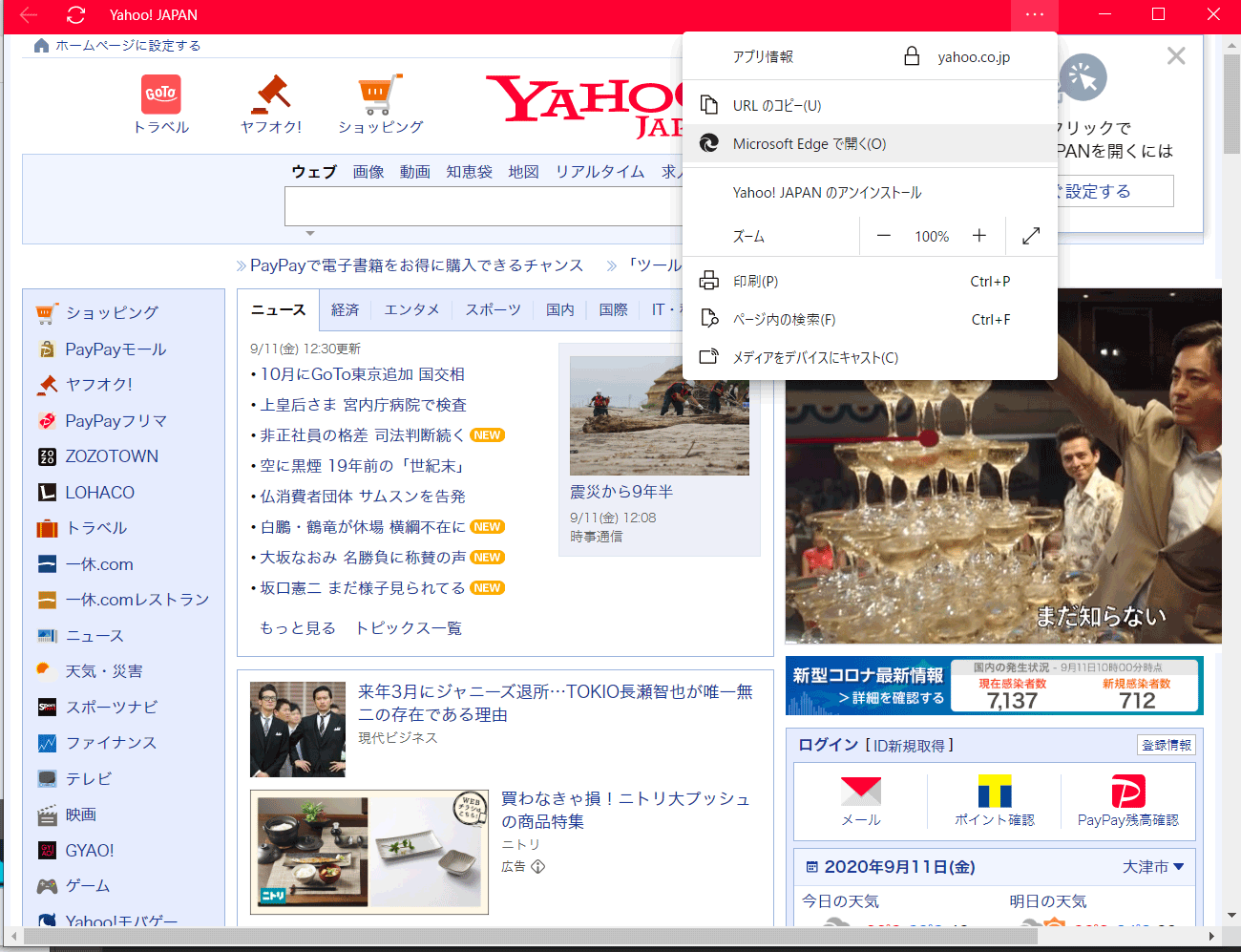This screenshot has height=952, width=1241.
Task: Switch to the 経済 news tab
Action: click(345, 309)
